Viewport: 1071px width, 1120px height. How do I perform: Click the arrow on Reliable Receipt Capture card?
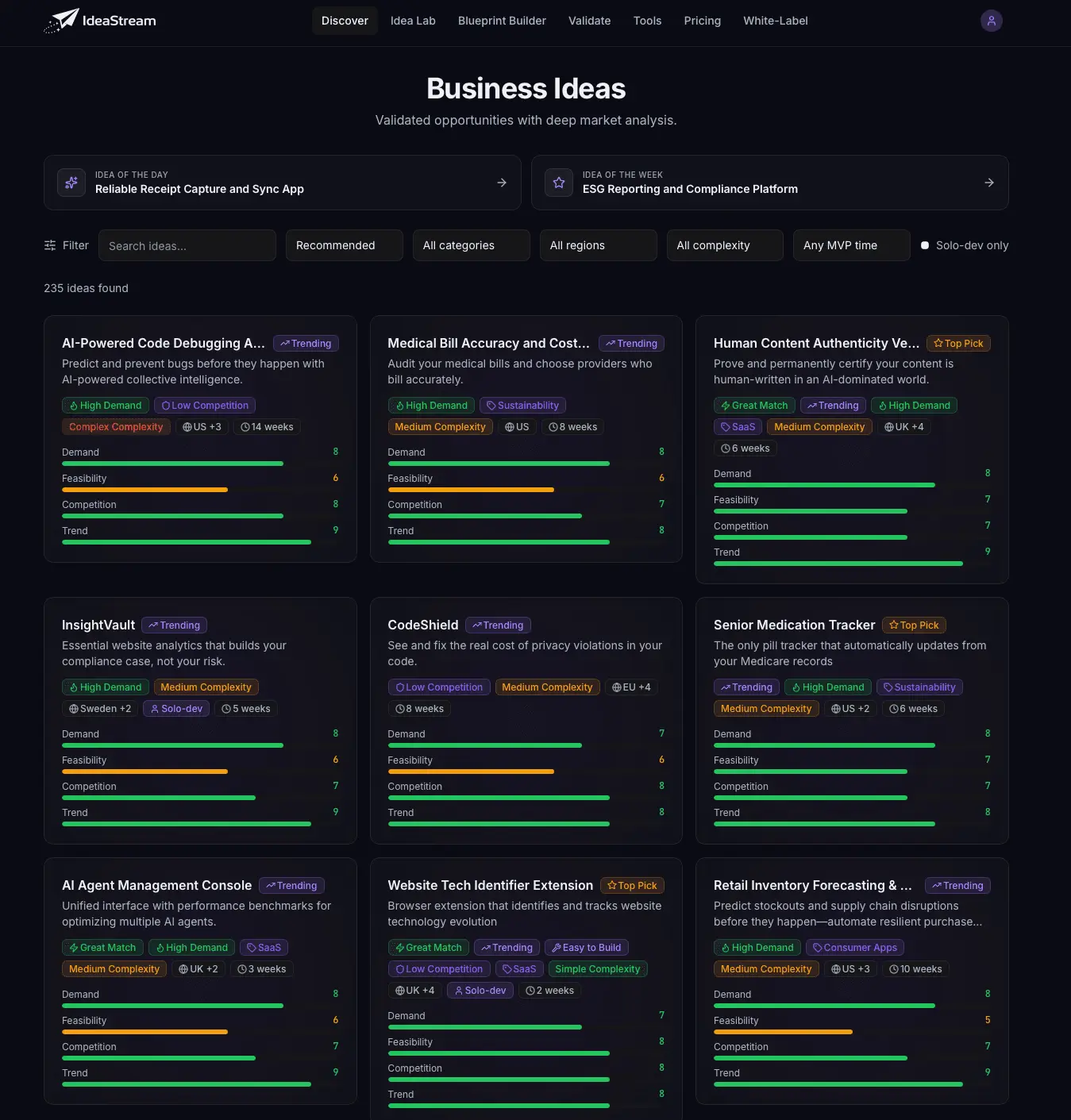pyautogui.click(x=502, y=183)
